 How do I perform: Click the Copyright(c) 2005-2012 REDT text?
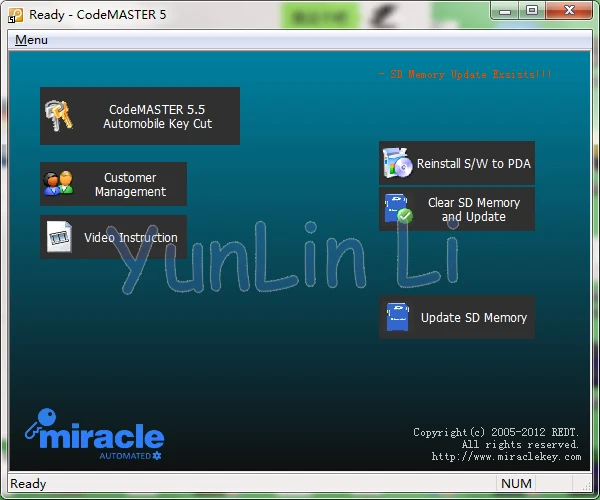496,432
